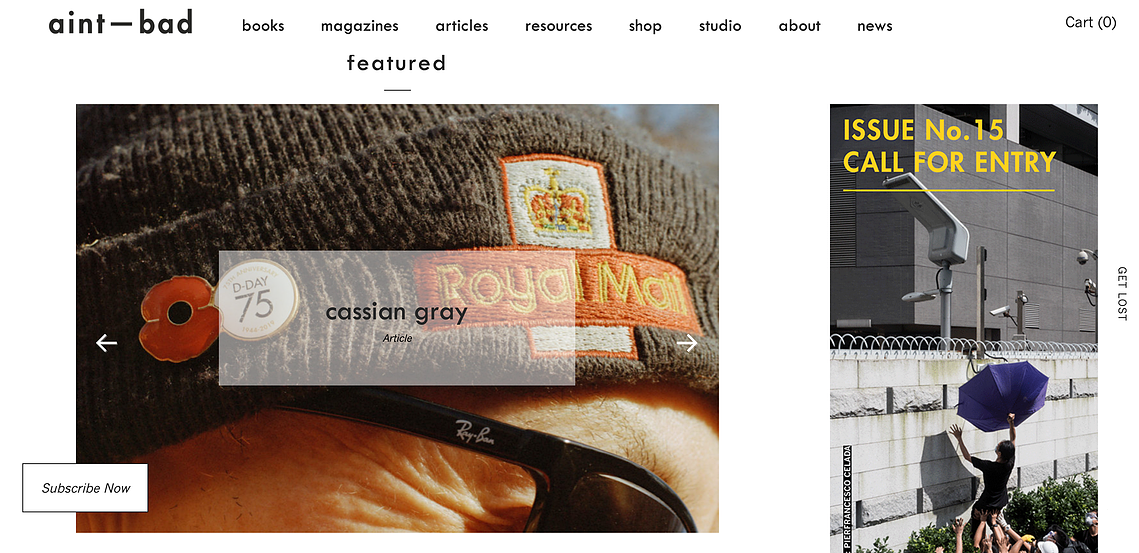Click the purple umbrella in the poster
This screenshot has width=1139, height=553.
pos(1002,396)
